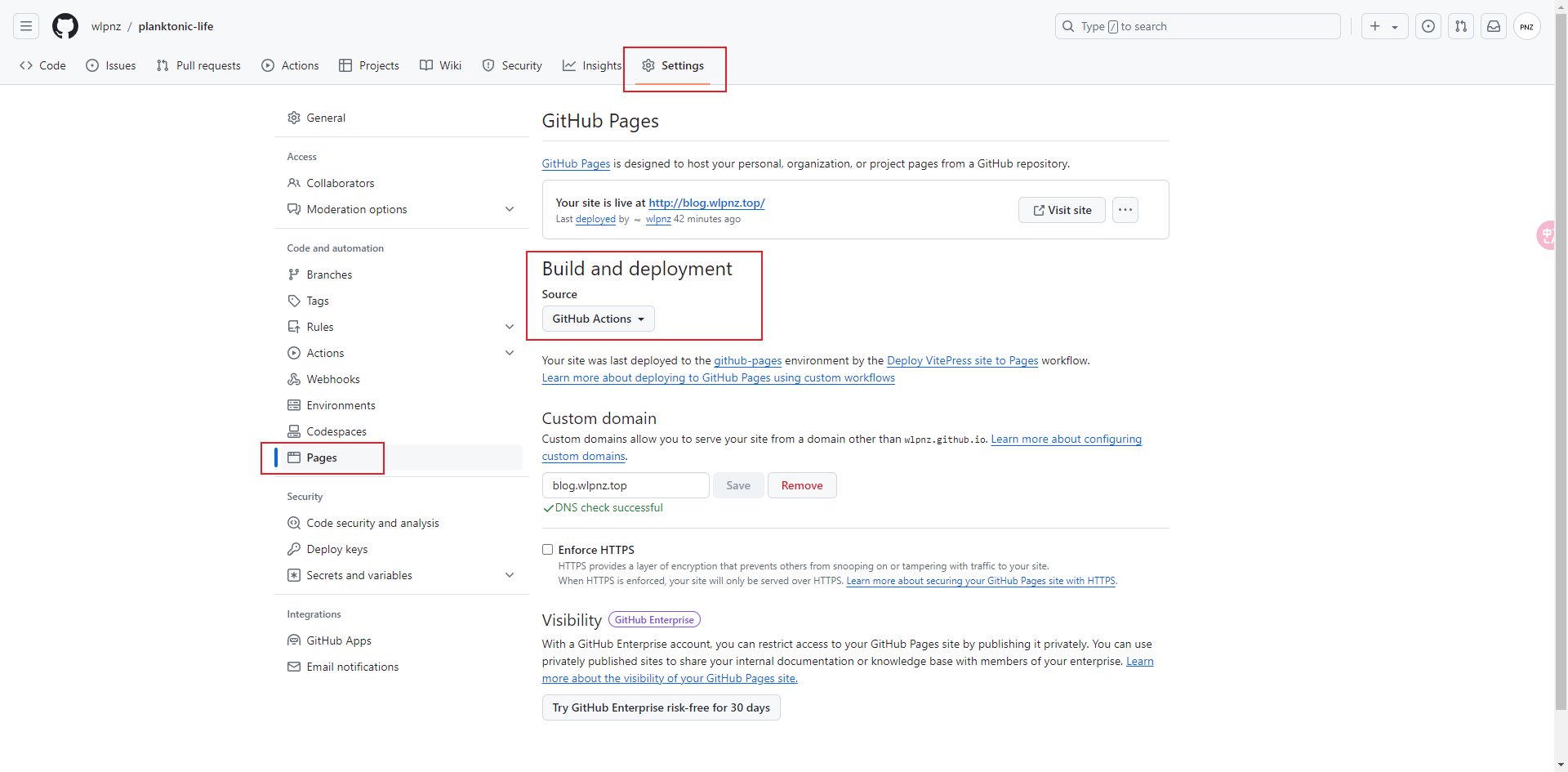Image resolution: width=1568 pixels, height=772 pixels.
Task: Open the http://blog.wlpnz.top/ link
Action: pyautogui.click(x=706, y=203)
